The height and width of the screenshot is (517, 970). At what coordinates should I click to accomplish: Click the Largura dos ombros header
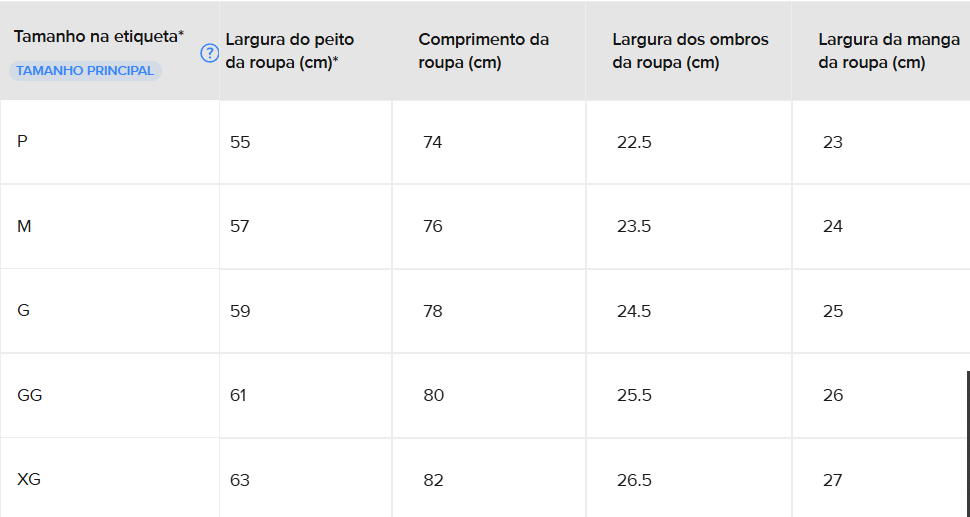point(690,51)
